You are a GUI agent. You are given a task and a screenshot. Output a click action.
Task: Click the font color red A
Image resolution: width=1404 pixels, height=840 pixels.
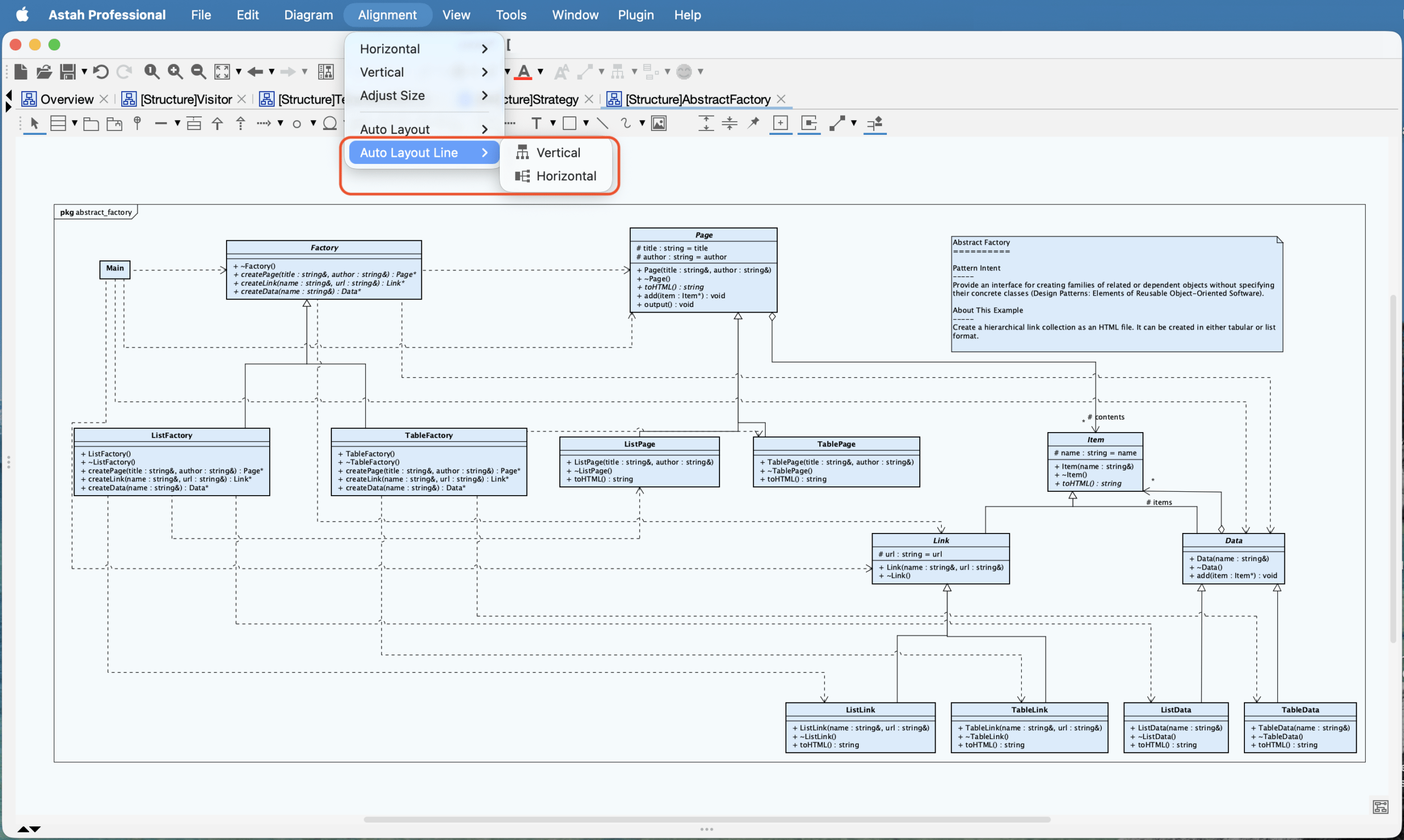pyautogui.click(x=524, y=71)
